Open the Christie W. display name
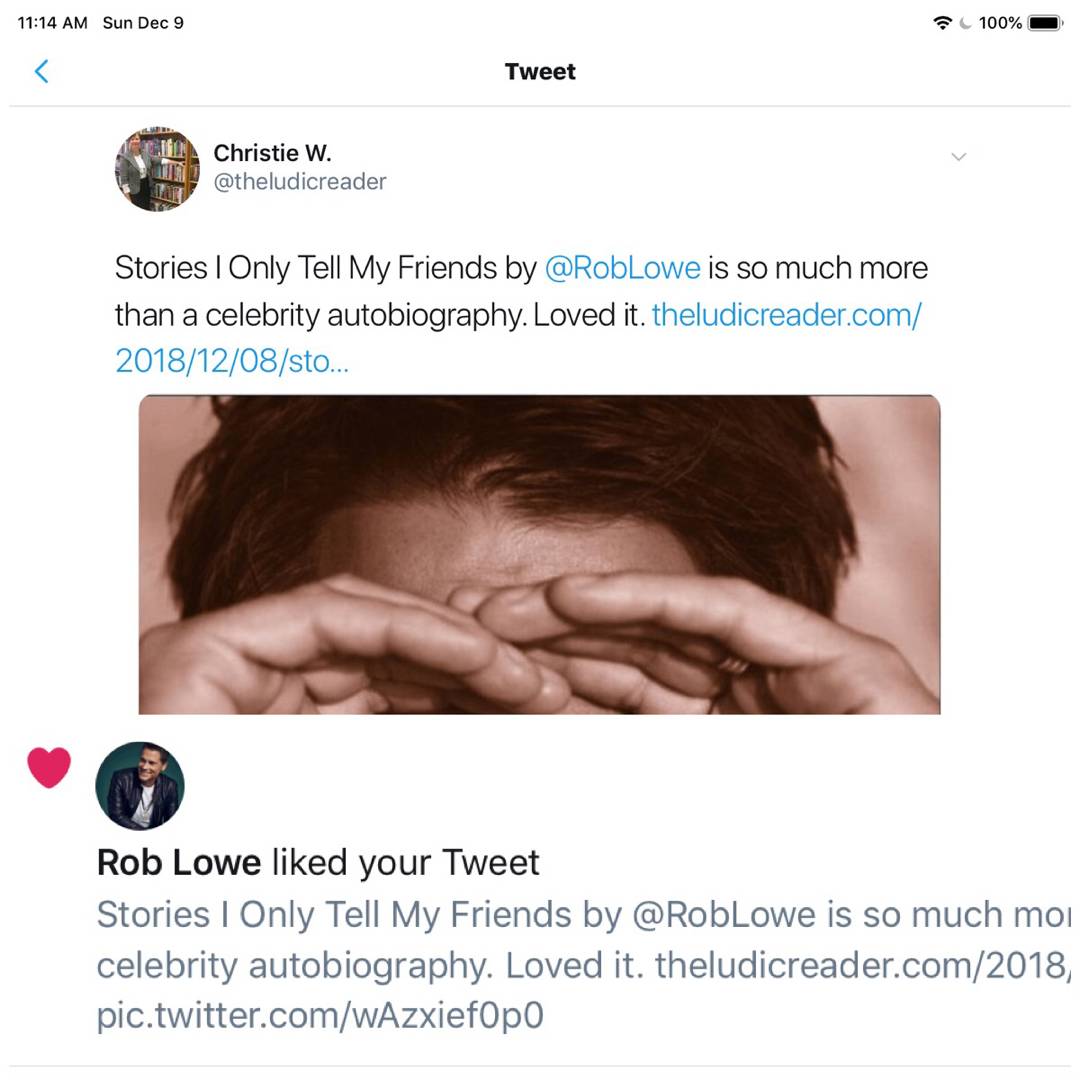 click(272, 153)
